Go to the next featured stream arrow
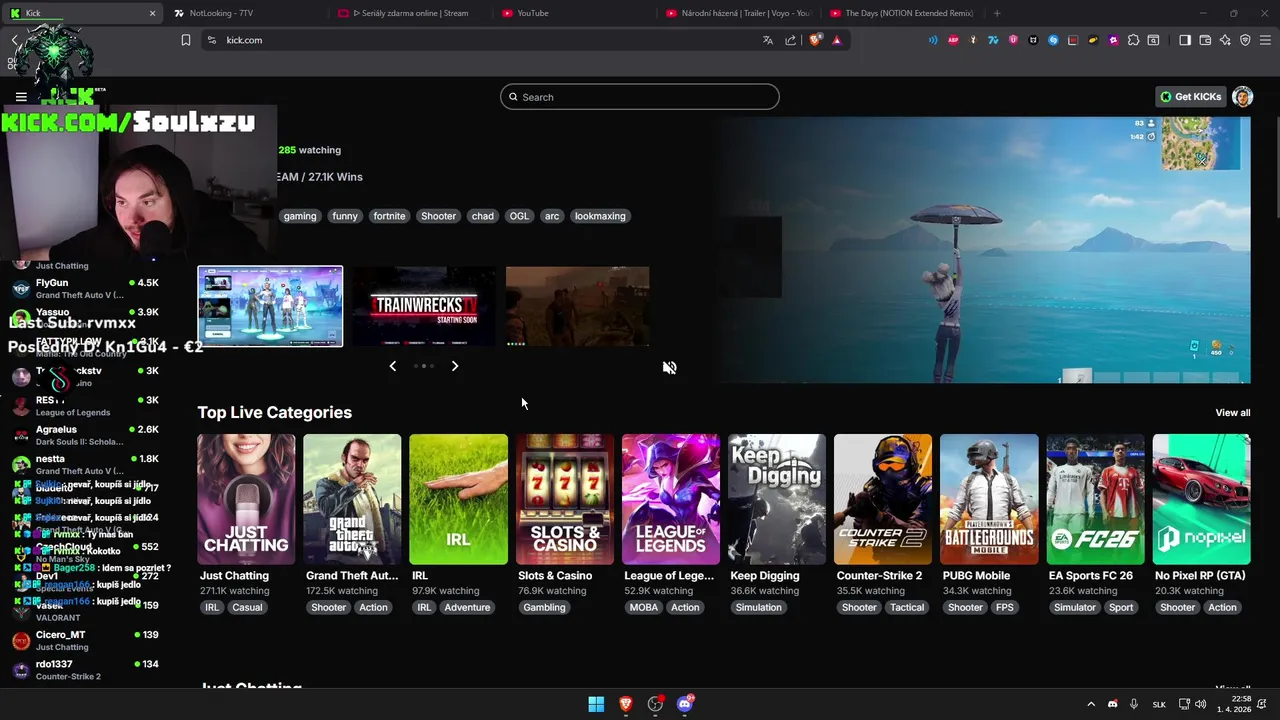The height and width of the screenshot is (720, 1280). (x=455, y=366)
